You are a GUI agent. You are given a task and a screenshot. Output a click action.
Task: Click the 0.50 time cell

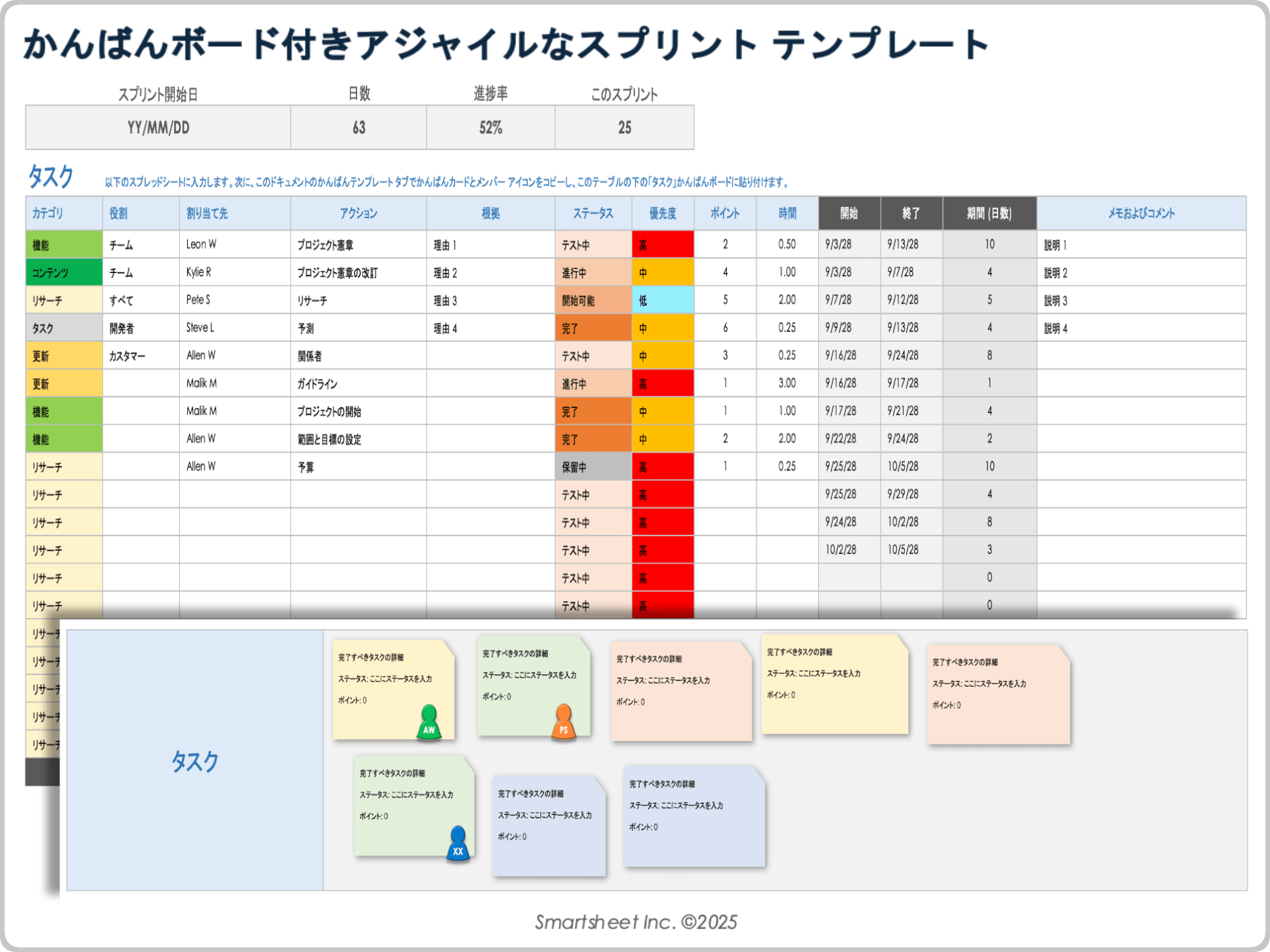point(787,245)
